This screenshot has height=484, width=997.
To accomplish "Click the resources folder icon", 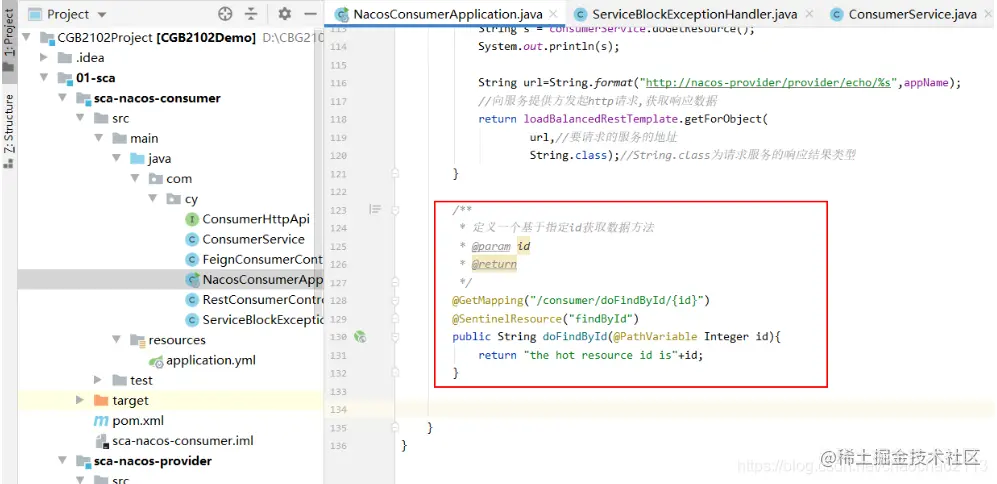I will (137, 340).
